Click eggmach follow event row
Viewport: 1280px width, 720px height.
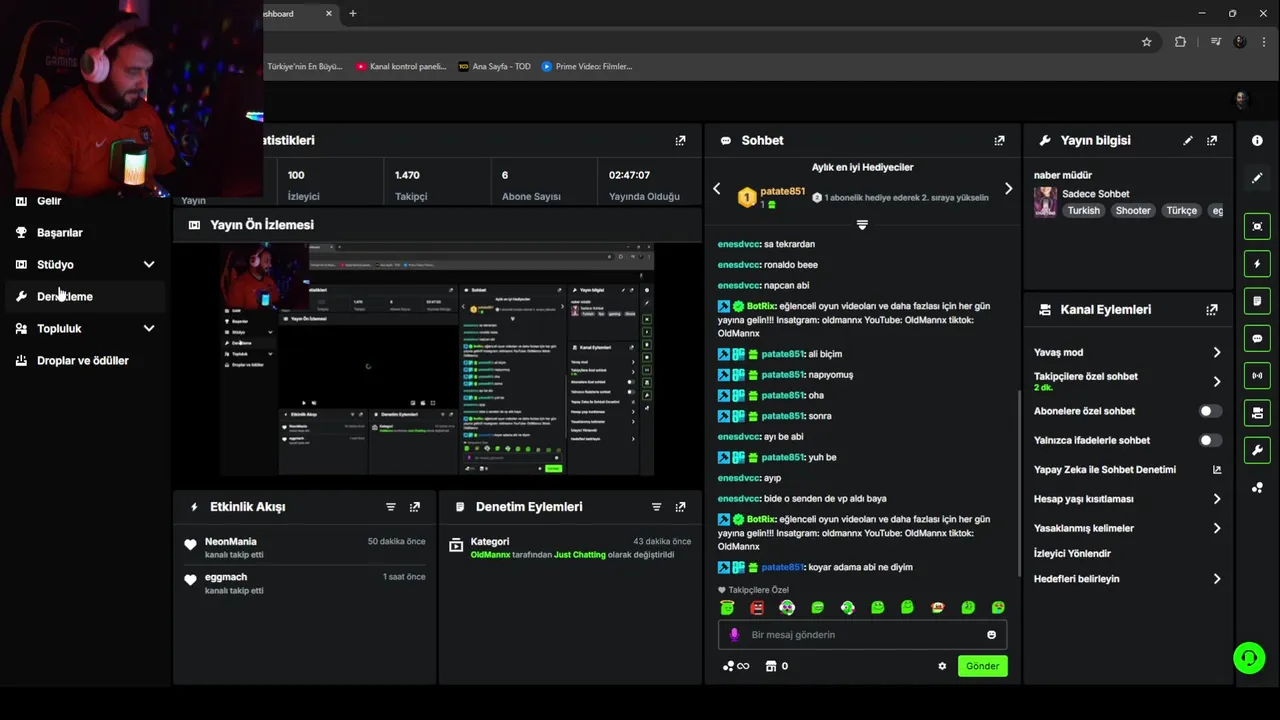(x=305, y=583)
